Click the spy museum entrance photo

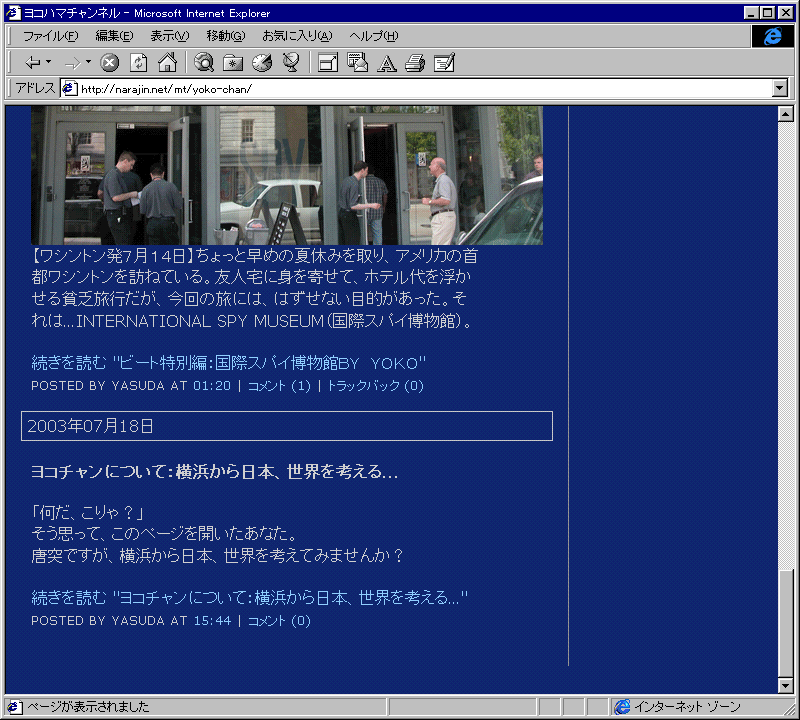click(287, 176)
